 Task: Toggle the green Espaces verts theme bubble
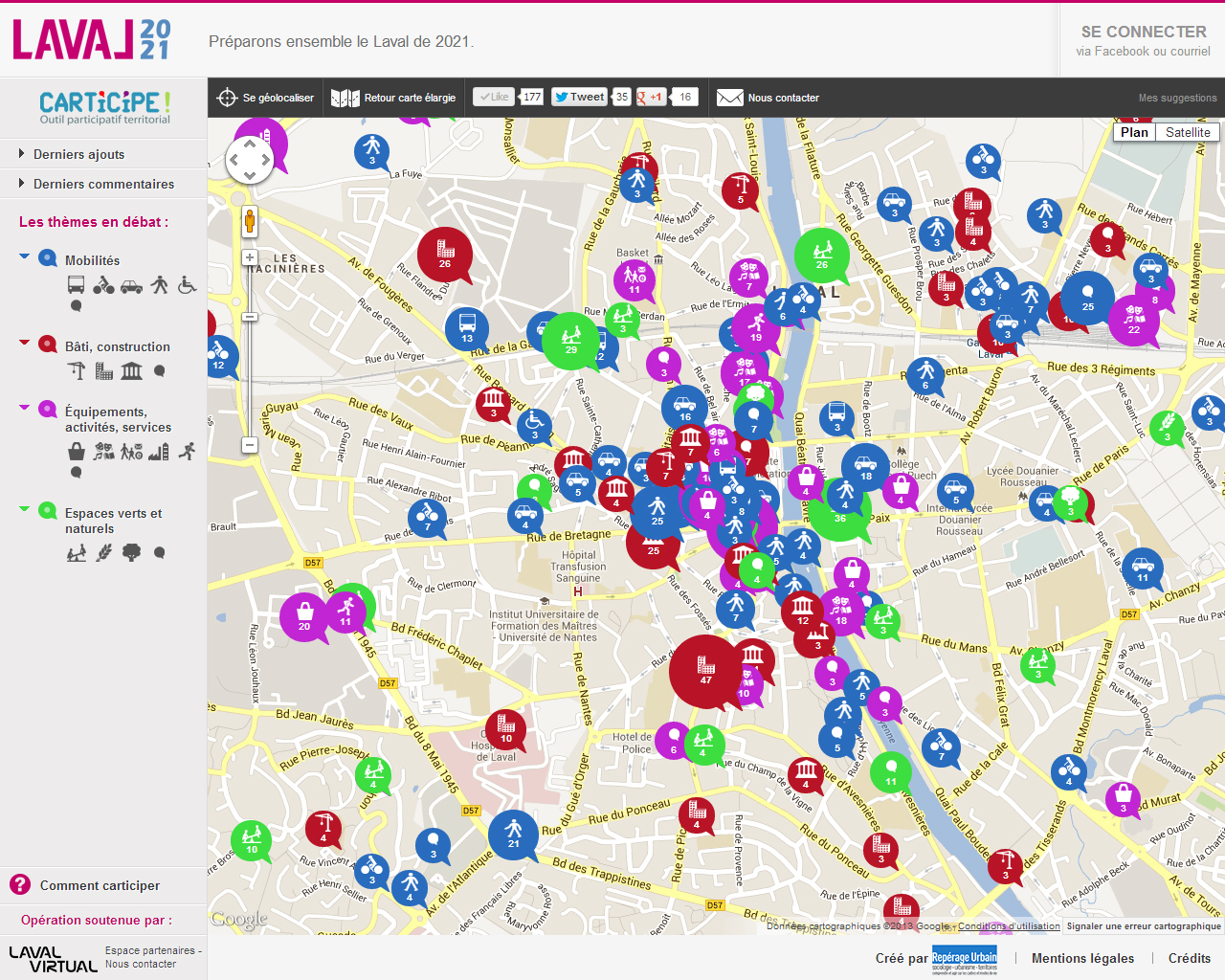tap(48, 511)
